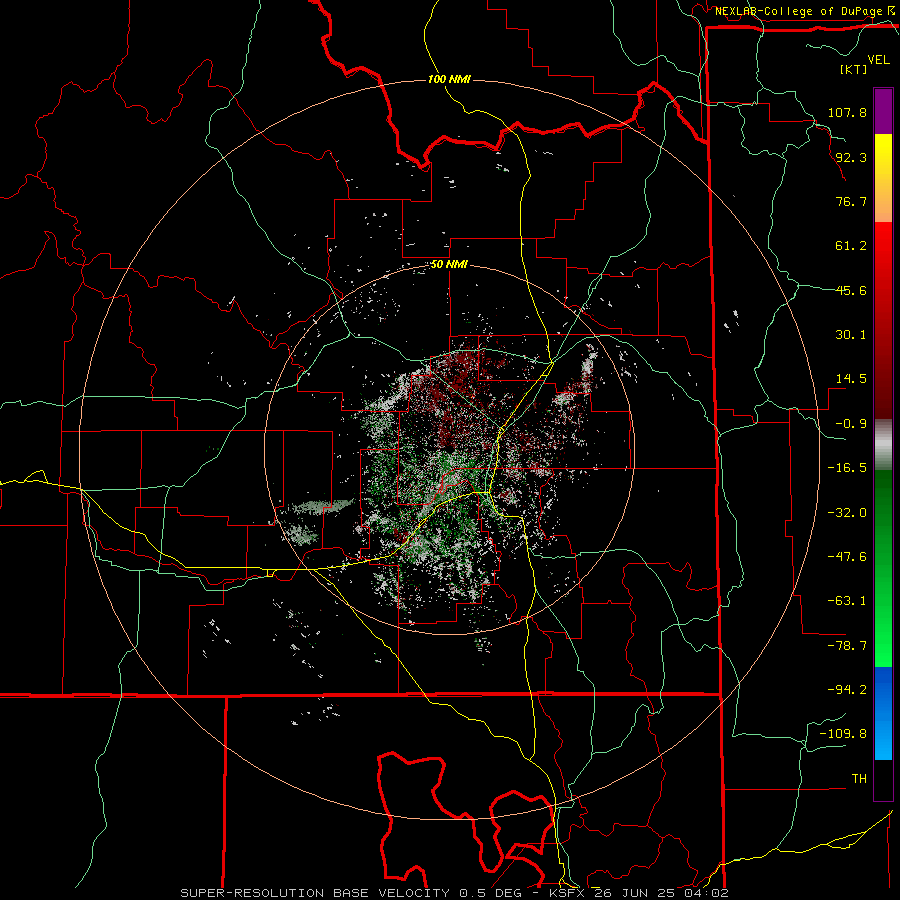This screenshot has height=900, width=900.
Task: Select the 76.7 legend value
Action: pyautogui.click(x=851, y=201)
